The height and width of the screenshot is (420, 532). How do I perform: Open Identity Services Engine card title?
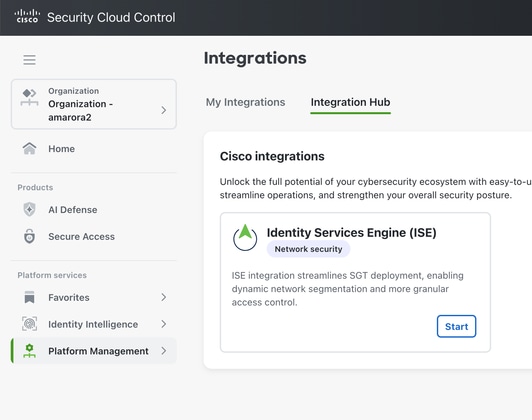tap(352, 233)
